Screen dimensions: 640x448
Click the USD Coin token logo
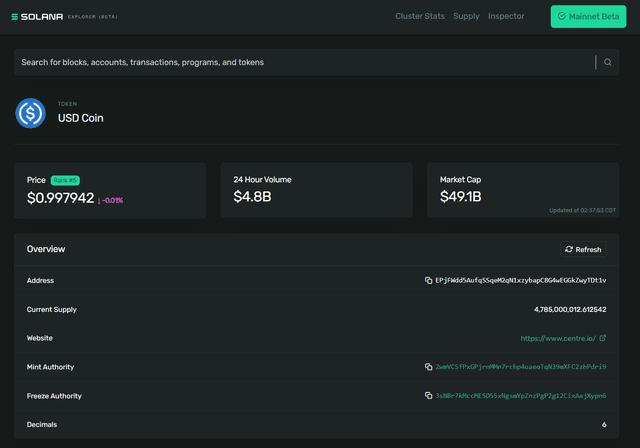31,113
